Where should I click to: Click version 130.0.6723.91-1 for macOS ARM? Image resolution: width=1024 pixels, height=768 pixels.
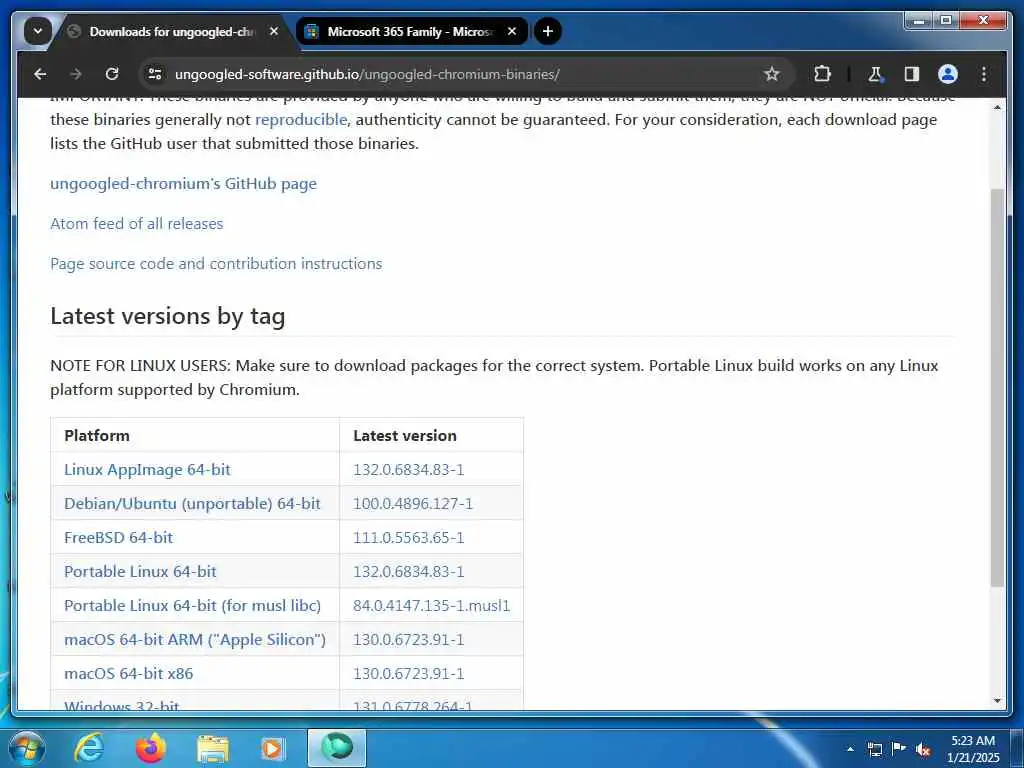pos(409,639)
